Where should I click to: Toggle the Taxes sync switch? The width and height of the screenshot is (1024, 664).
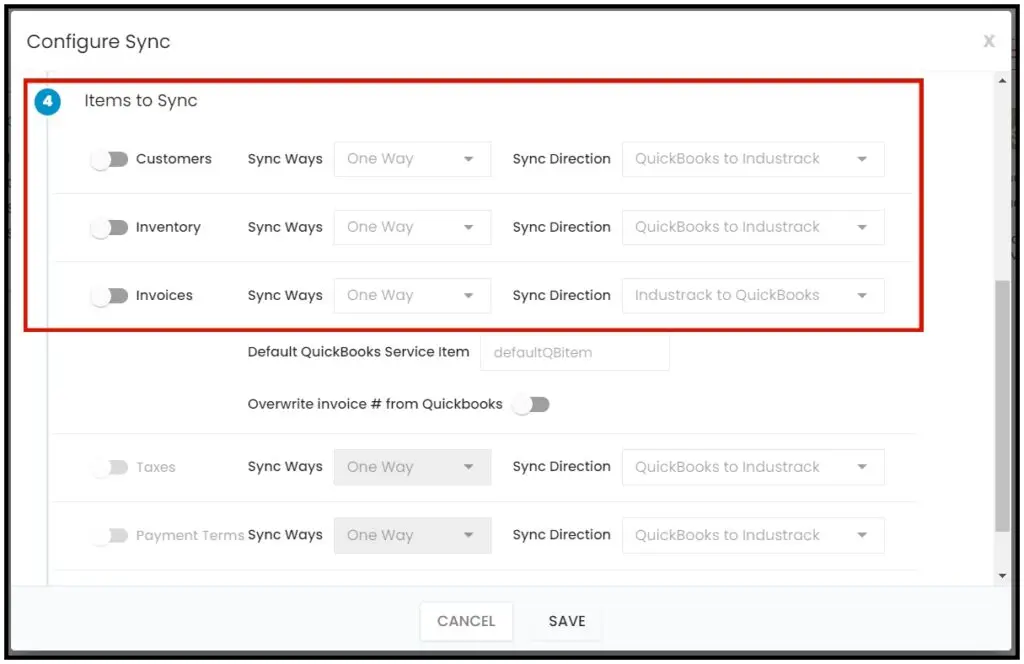tap(109, 467)
